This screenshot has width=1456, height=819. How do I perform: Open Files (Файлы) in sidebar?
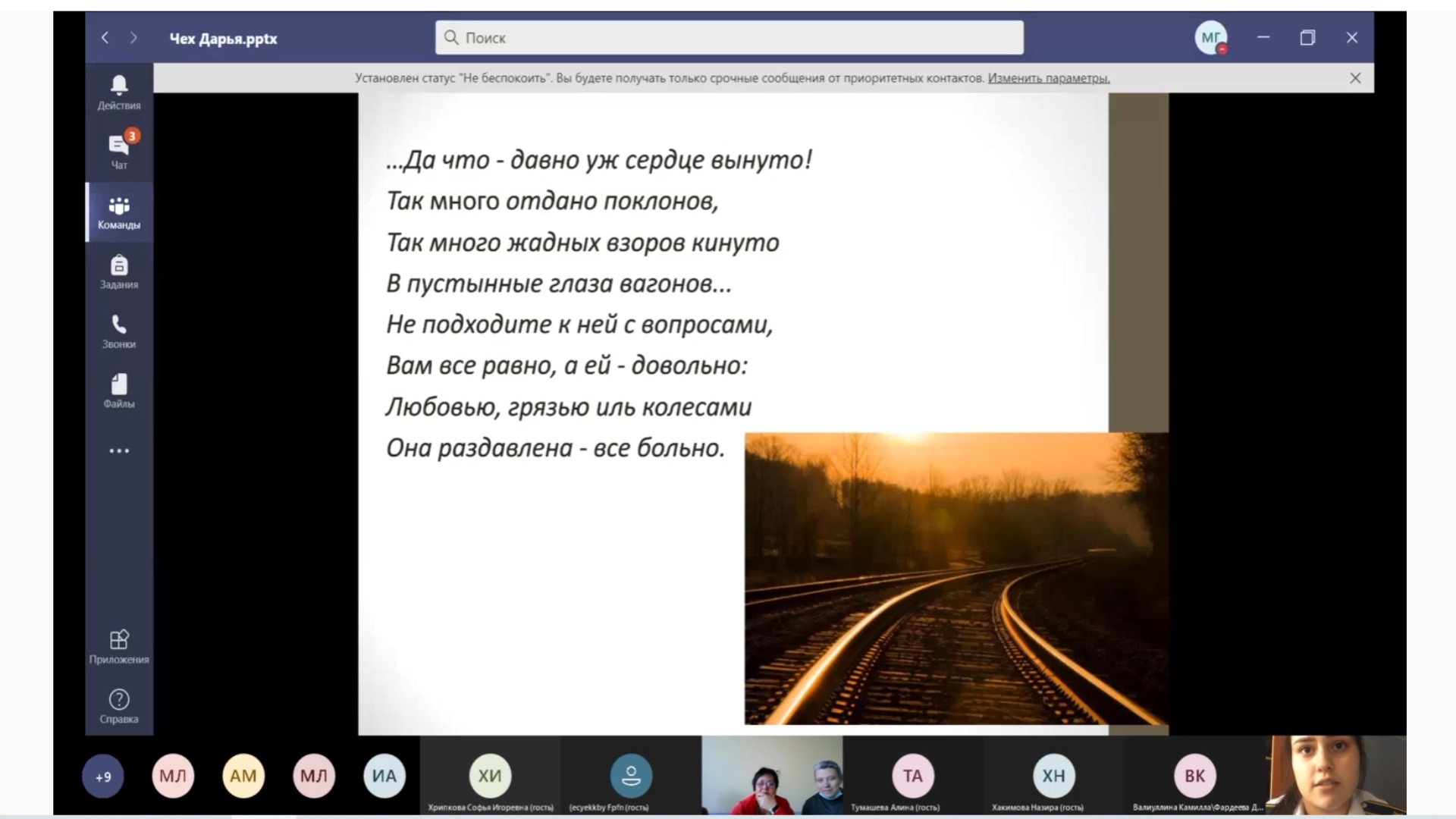pos(119,391)
